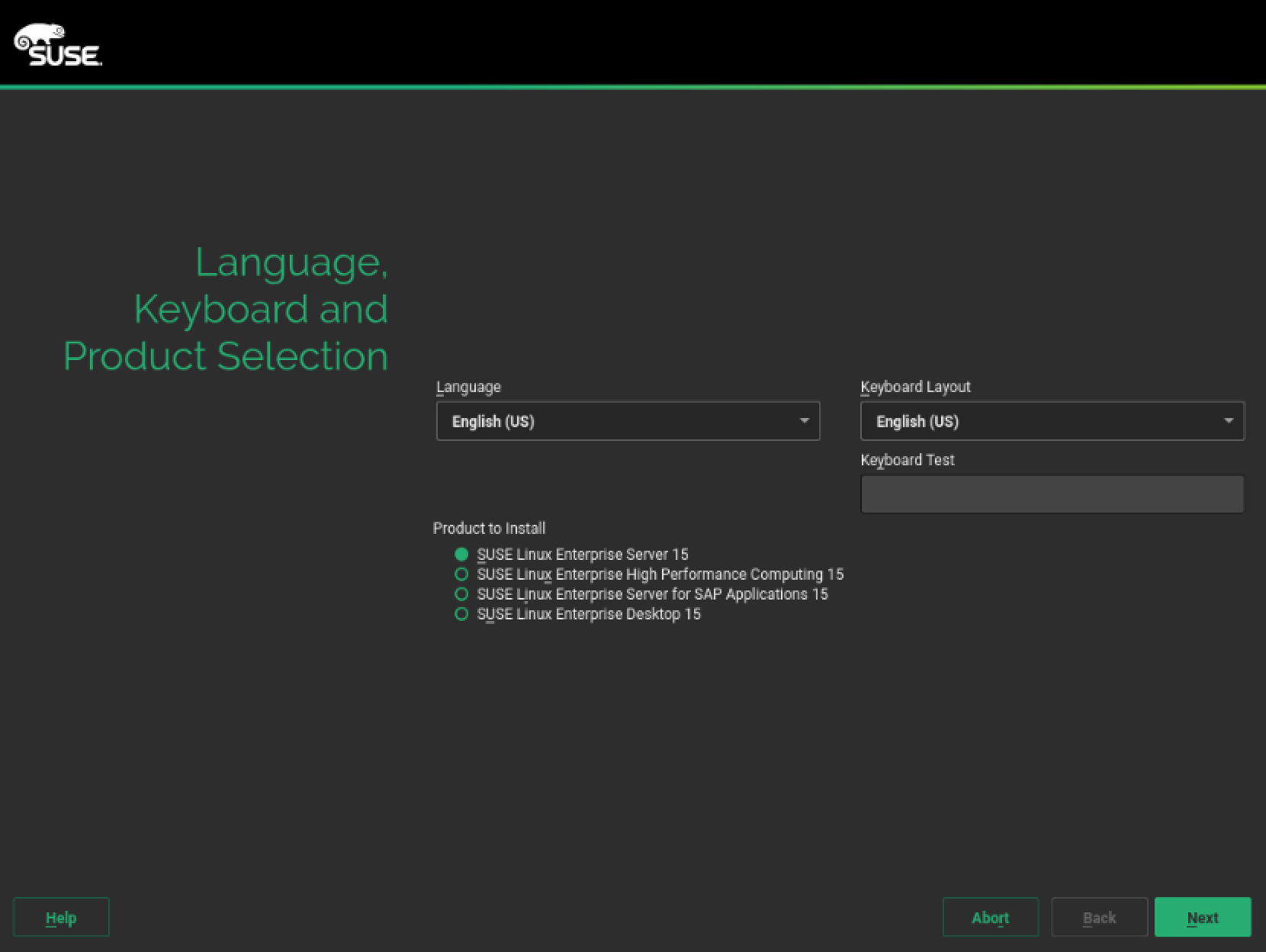Screen dimensions: 1266x952
Task: Open the Language dropdown
Action: coord(628,421)
